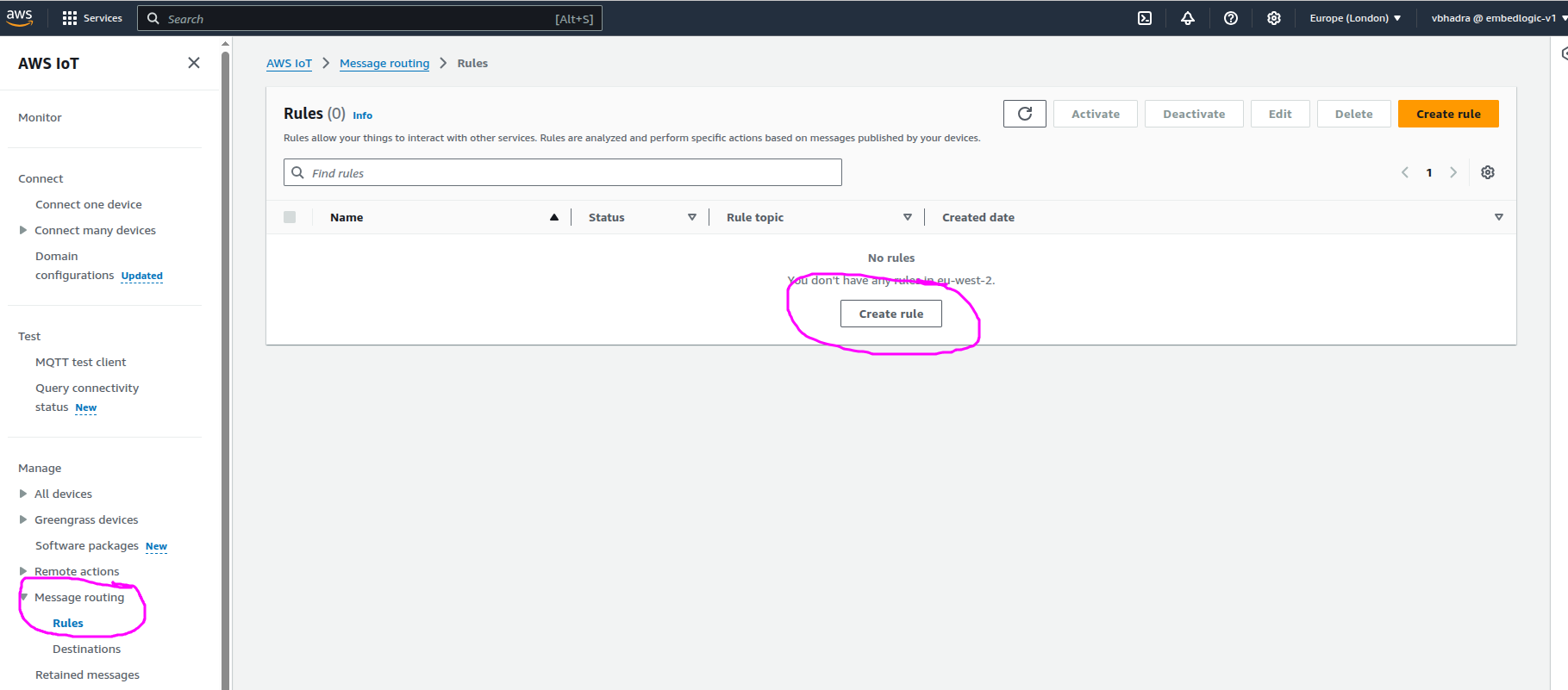Go to Destinations in sidebar
The image size is (1568, 690).
[86, 649]
